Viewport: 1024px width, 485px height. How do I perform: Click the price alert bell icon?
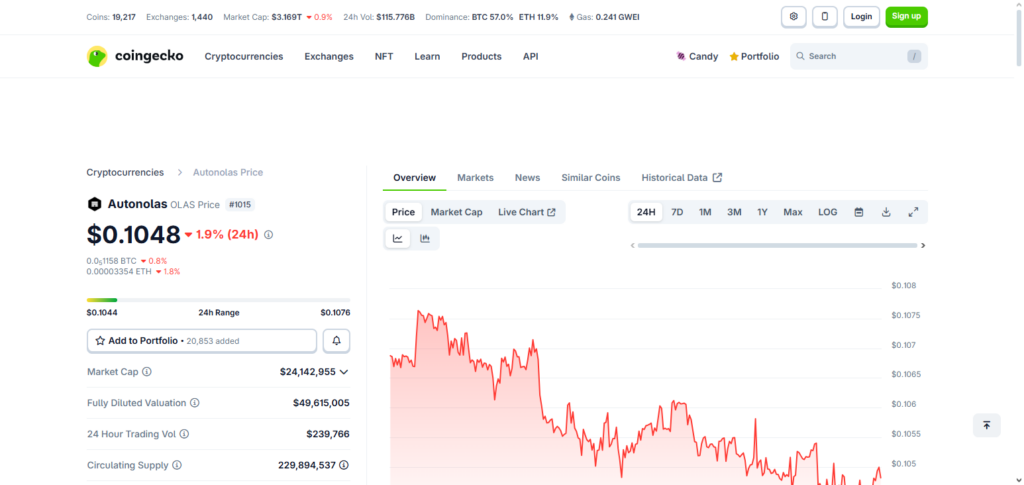pos(336,341)
